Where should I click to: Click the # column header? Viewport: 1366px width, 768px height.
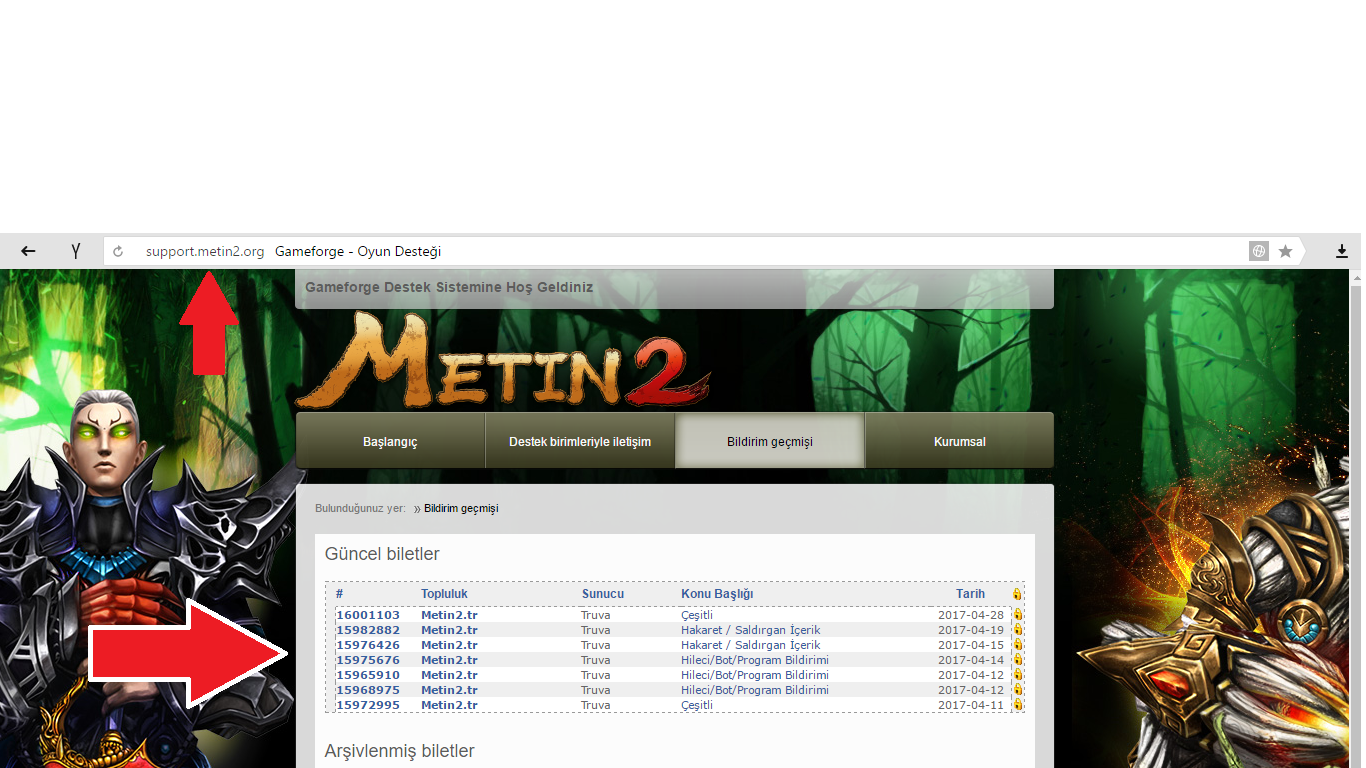[x=340, y=594]
